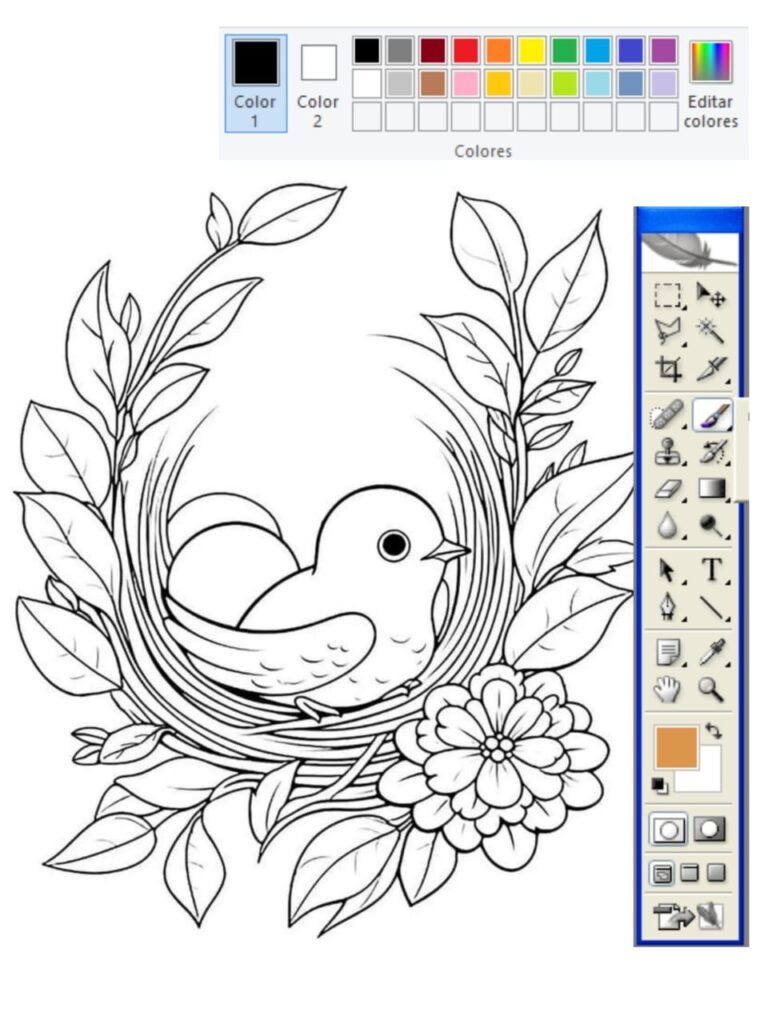Screen dimensions: 768x1024
Task: Select the Rectangular Marquee tool
Action: pos(668,296)
